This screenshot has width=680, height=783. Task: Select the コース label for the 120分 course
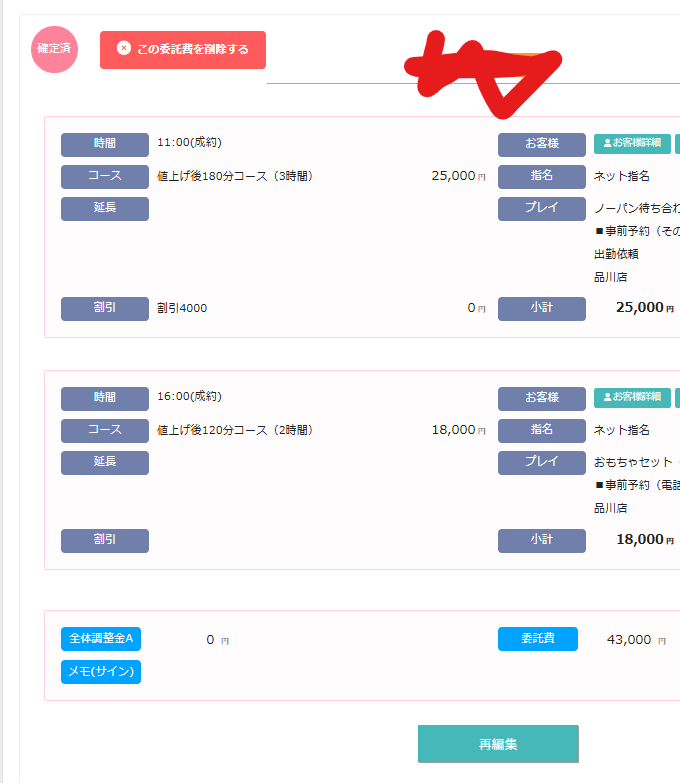[105, 430]
